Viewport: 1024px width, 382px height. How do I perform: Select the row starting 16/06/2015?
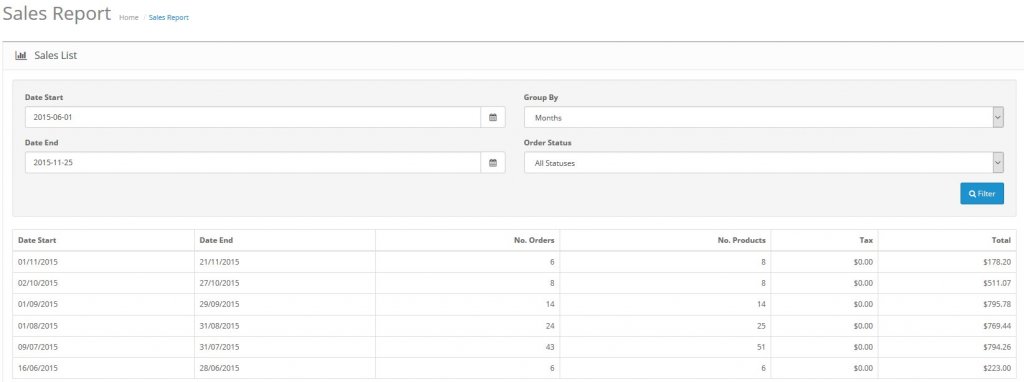click(x=514, y=368)
